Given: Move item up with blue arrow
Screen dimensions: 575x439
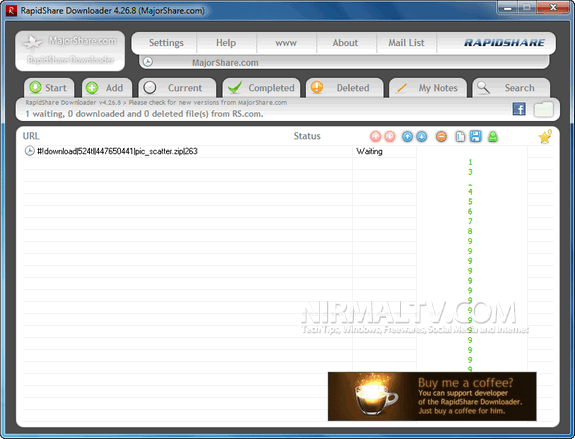Looking at the screenshot, I should 407,137.
